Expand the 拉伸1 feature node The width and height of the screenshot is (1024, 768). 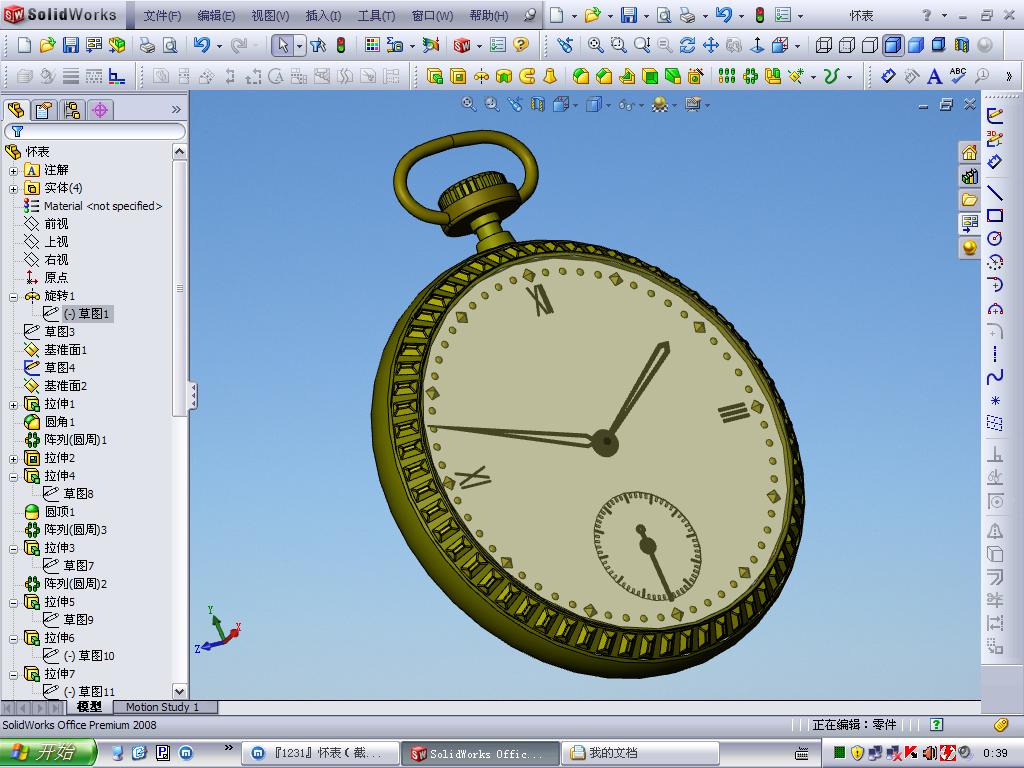click(x=13, y=405)
